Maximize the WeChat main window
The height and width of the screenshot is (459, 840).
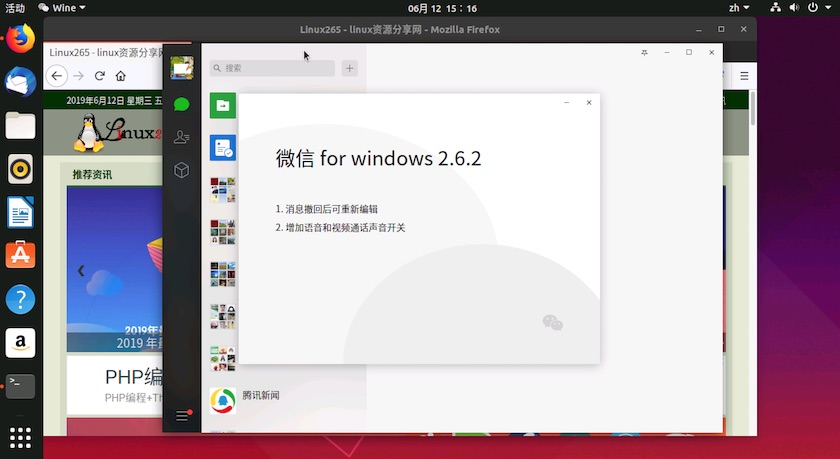689,52
